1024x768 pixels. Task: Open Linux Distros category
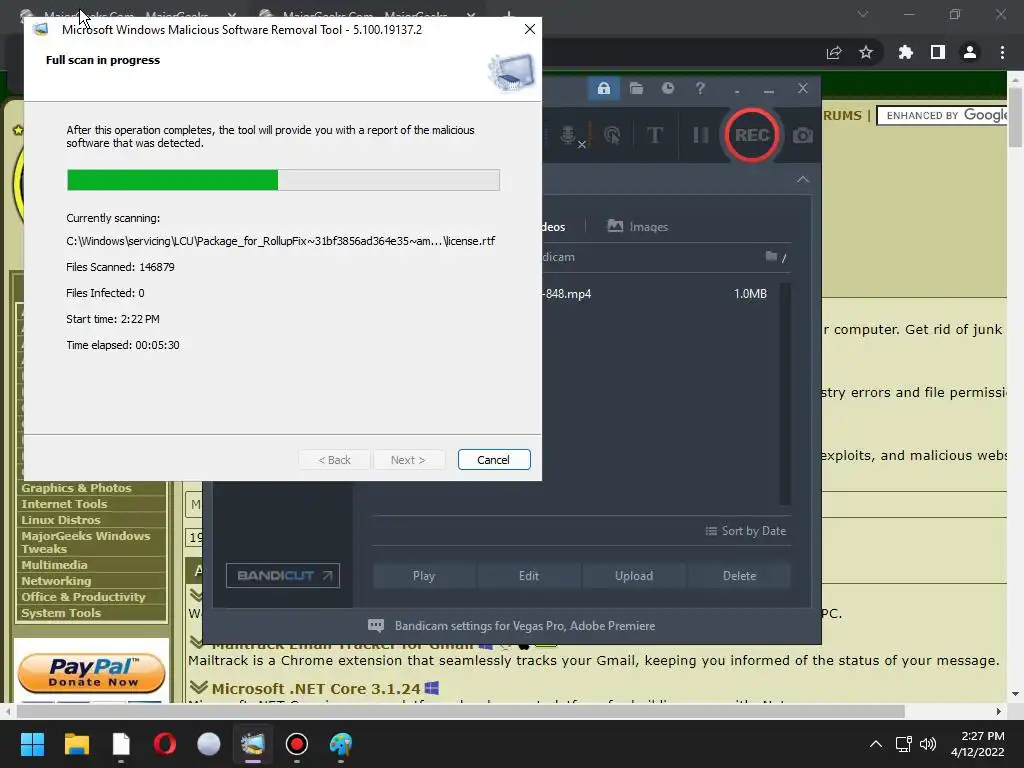[61, 520]
